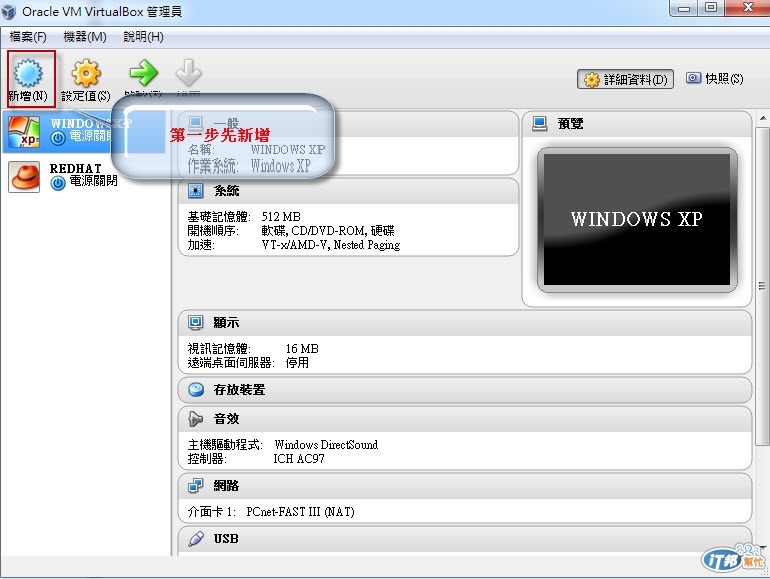The height and width of the screenshot is (579, 770).
Task: Click the WINDOWS XP preview thumbnail
Action: 637,220
